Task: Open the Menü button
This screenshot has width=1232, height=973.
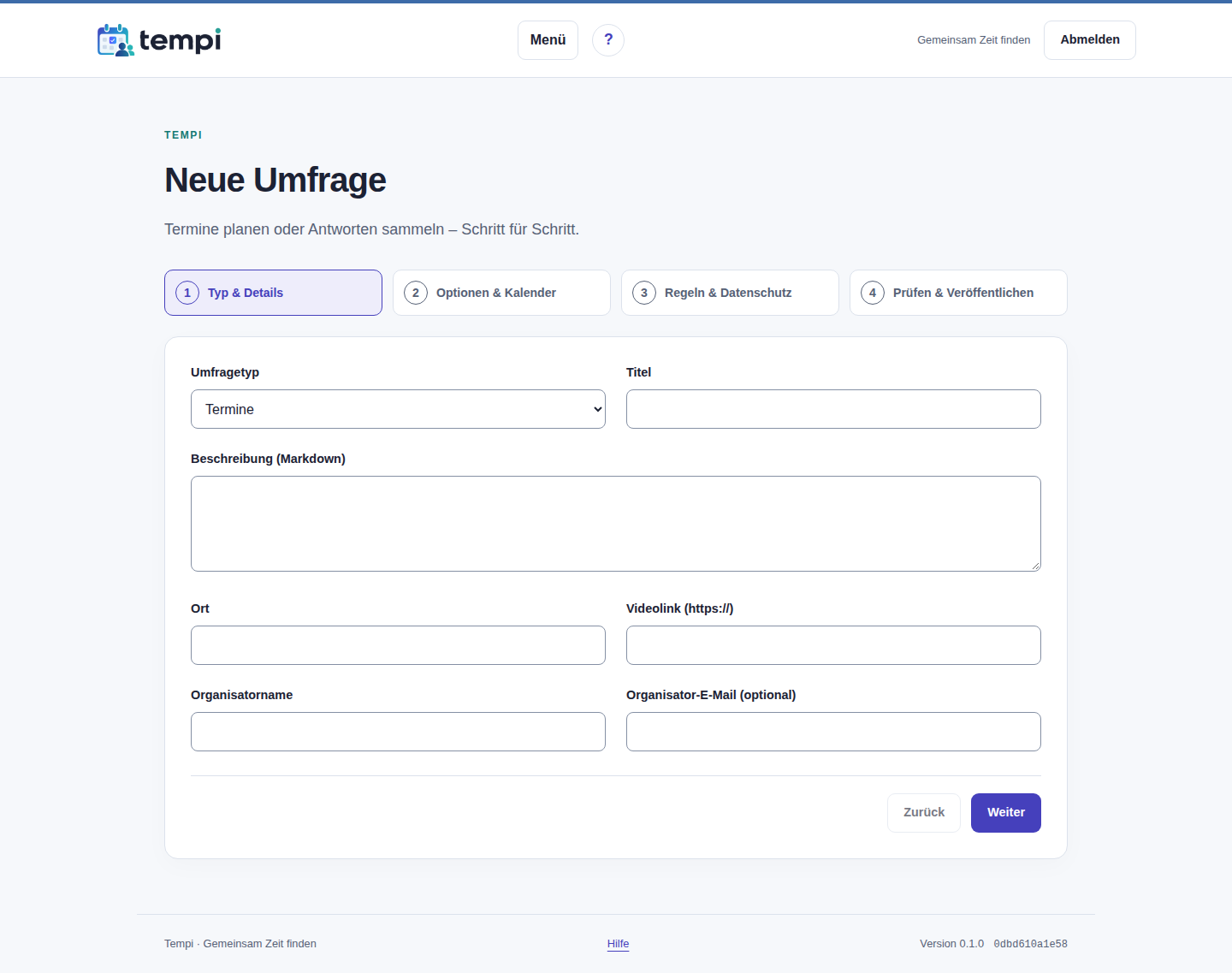Action: pyautogui.click(x=548, y=40)
